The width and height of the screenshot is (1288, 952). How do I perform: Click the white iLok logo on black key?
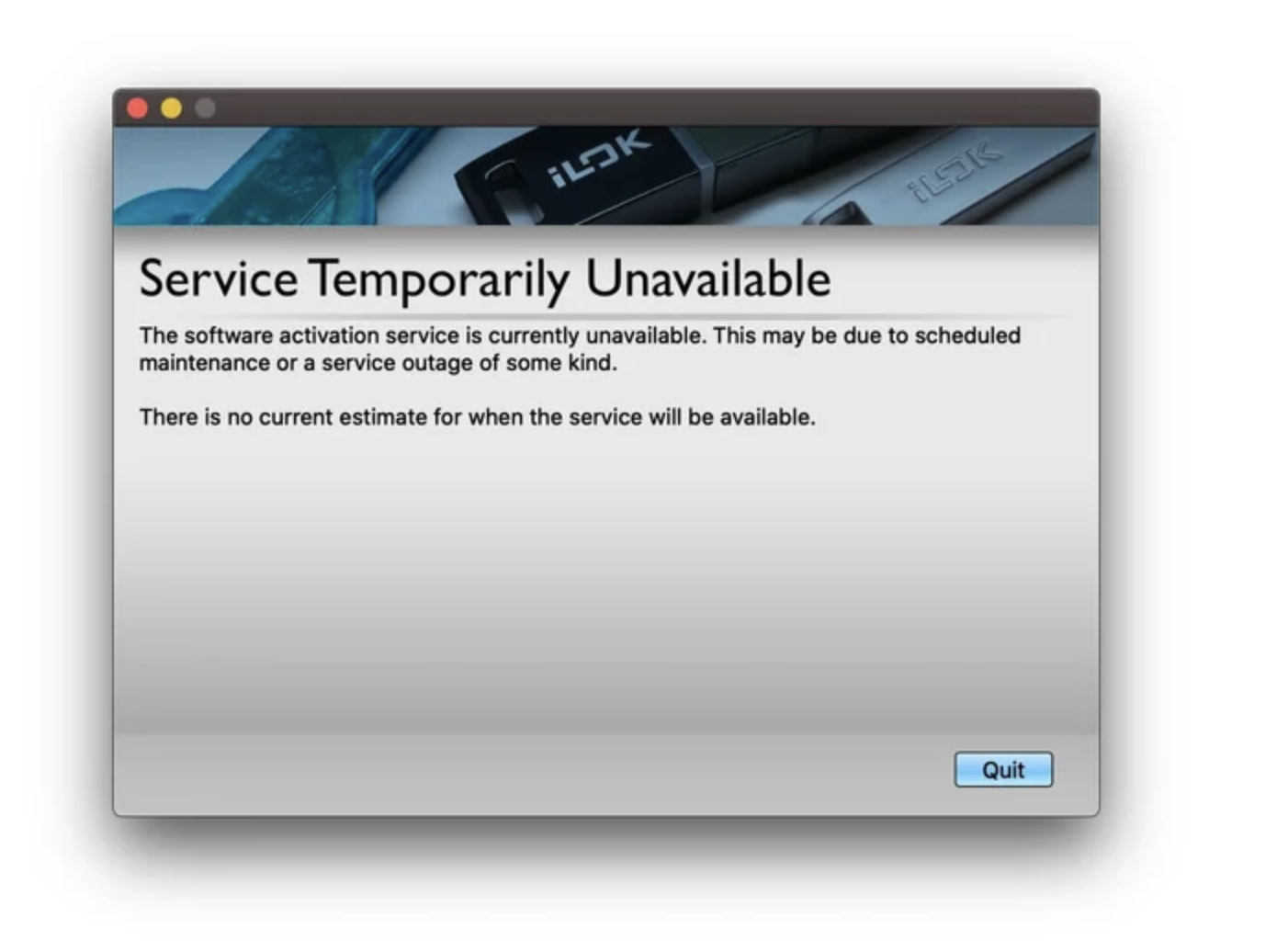pos(600,158)
